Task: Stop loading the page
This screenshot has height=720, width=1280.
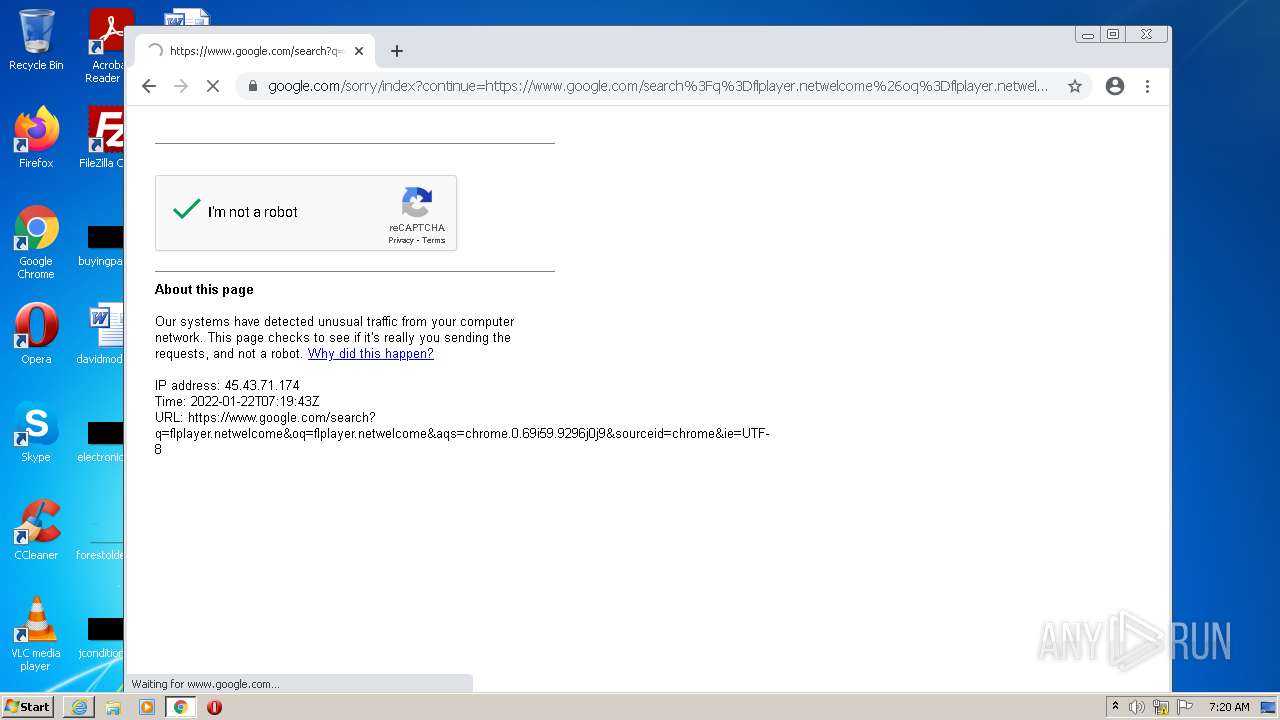Action: point(212,86)
